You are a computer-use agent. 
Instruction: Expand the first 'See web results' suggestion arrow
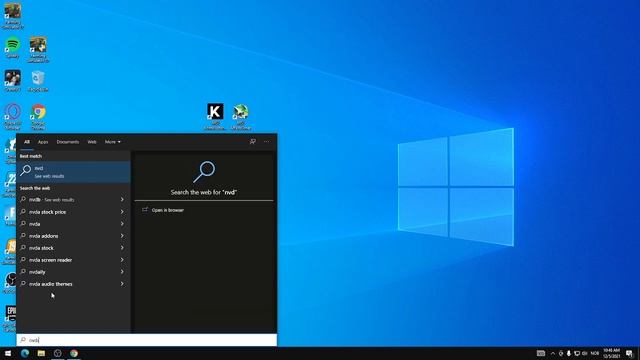(122, 200)
